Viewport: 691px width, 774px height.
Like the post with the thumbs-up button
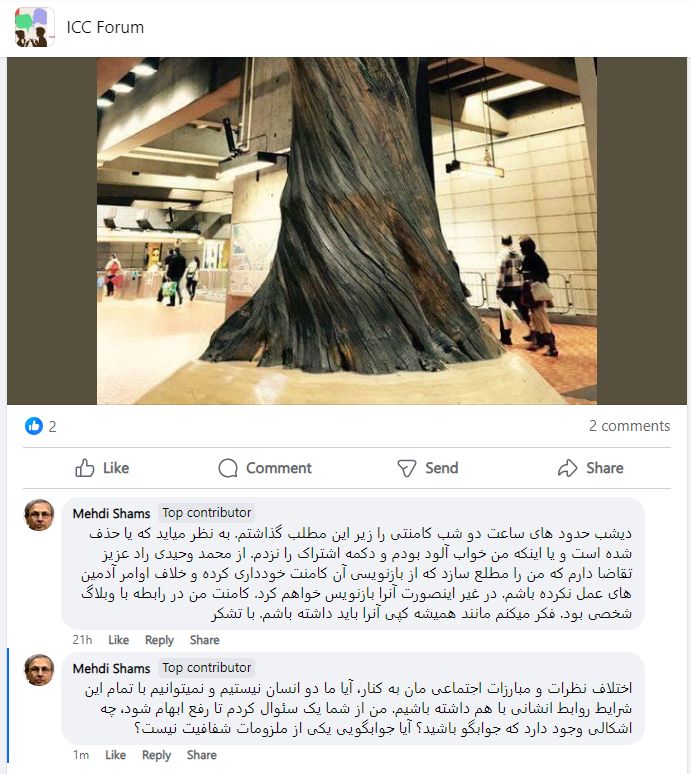tap(102, 468)
